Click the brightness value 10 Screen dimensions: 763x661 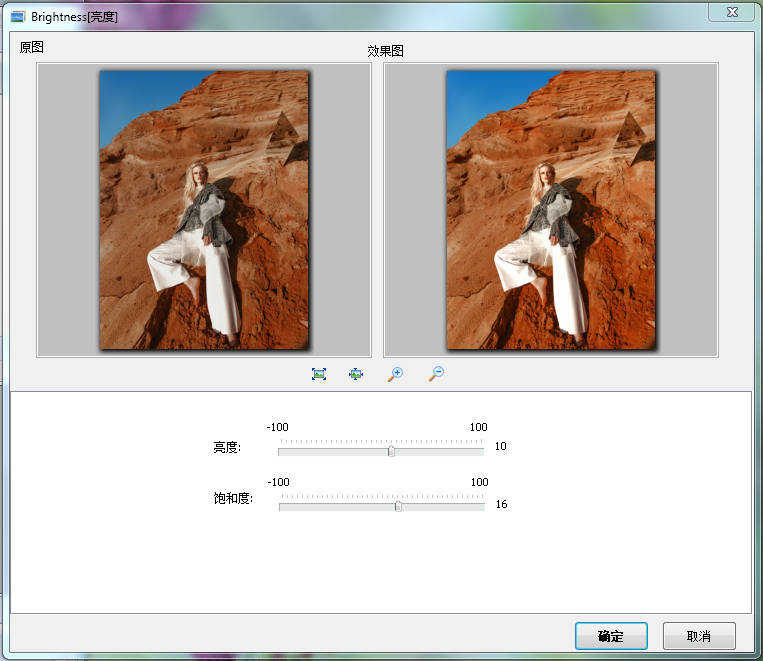[501, 447]
